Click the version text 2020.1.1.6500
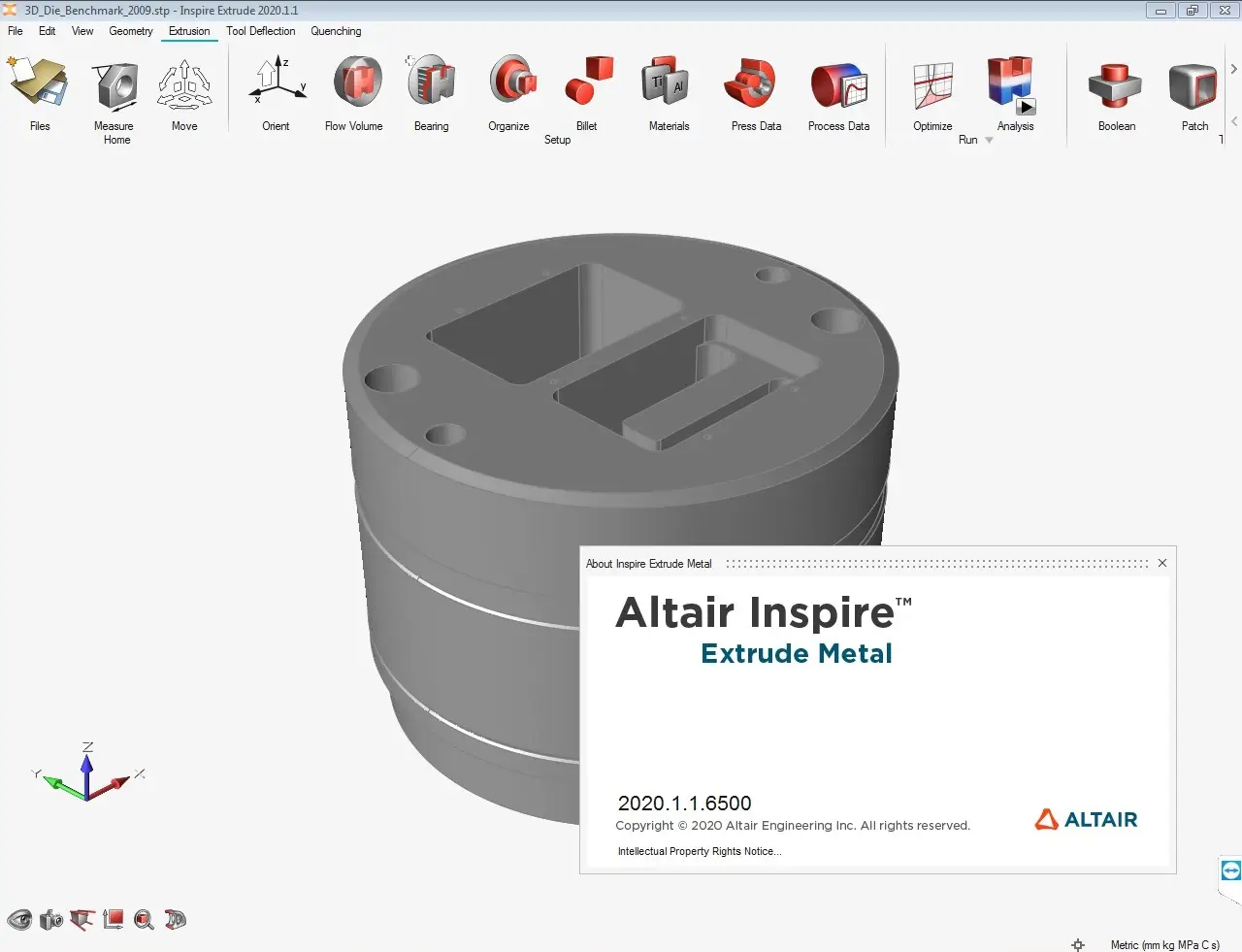Image resolution: width=1242 pixels, height=952 pixels. [x=684, y=804]
